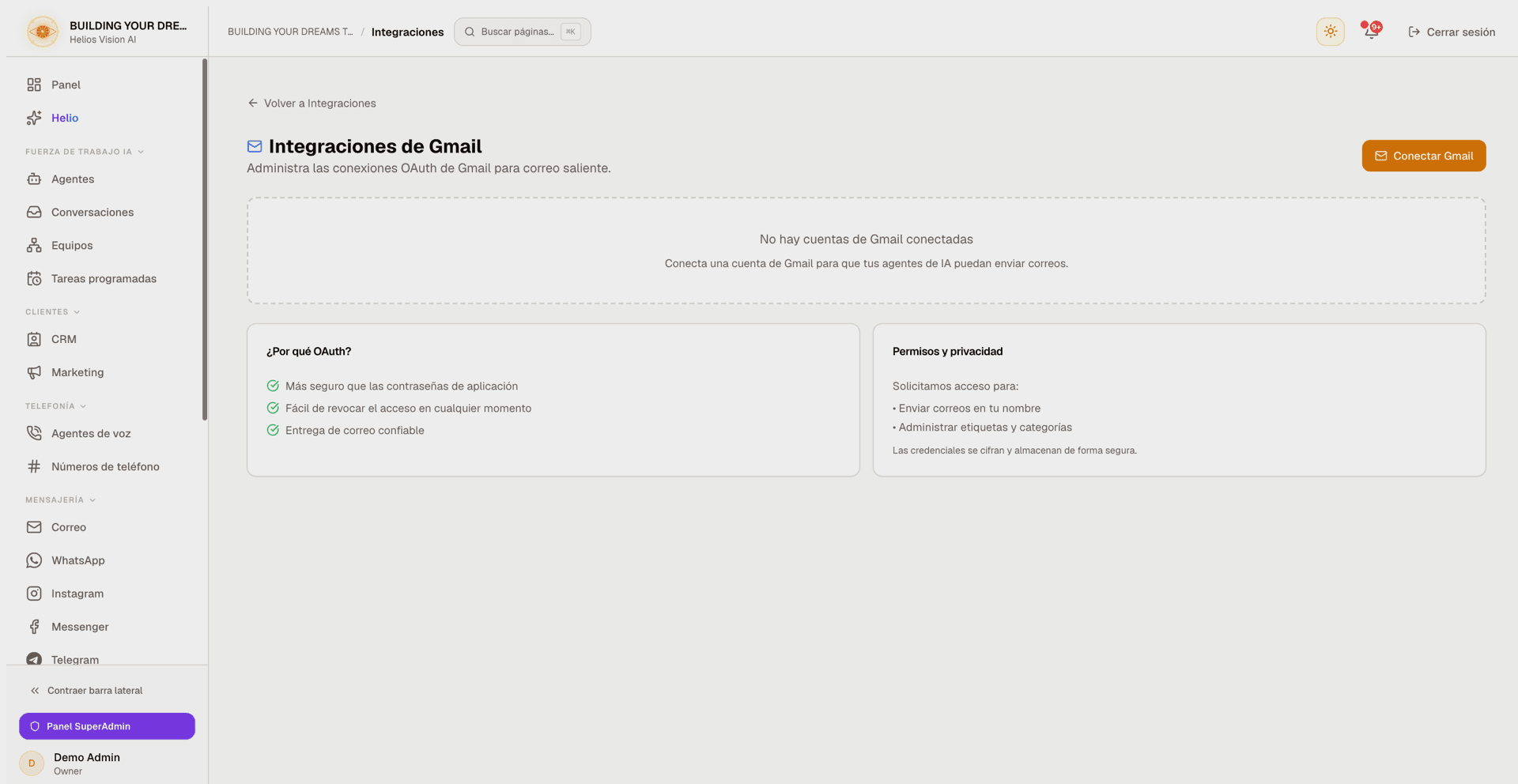Click the Helios Vision AI logo
1518x784 pixels.
pos(43,32)
